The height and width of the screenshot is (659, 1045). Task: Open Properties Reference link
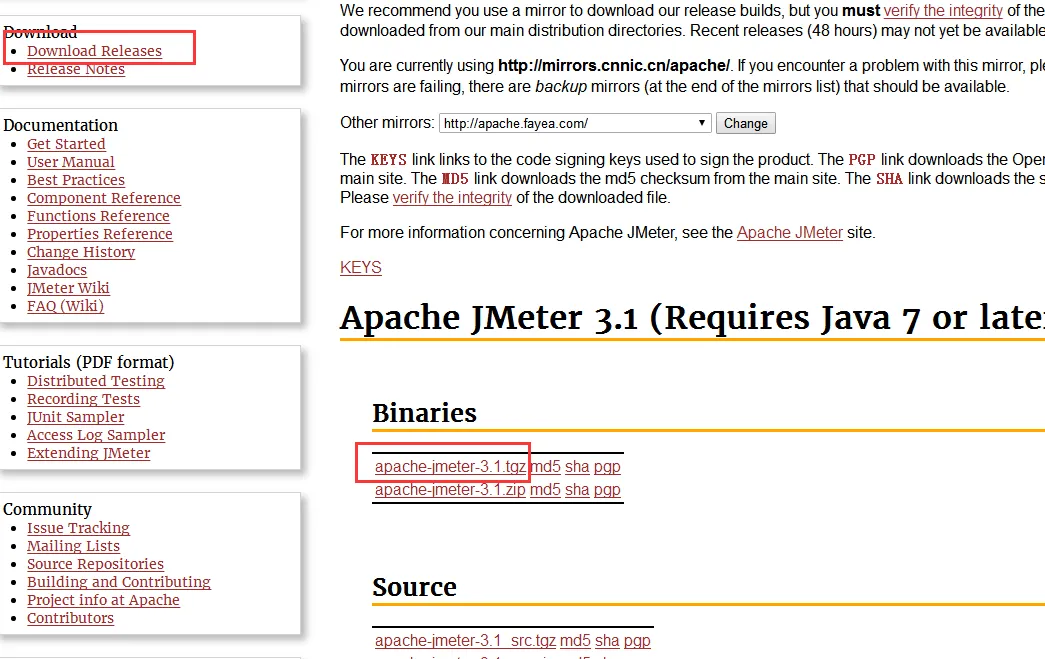pyautogui.click(x=100, y=234)
